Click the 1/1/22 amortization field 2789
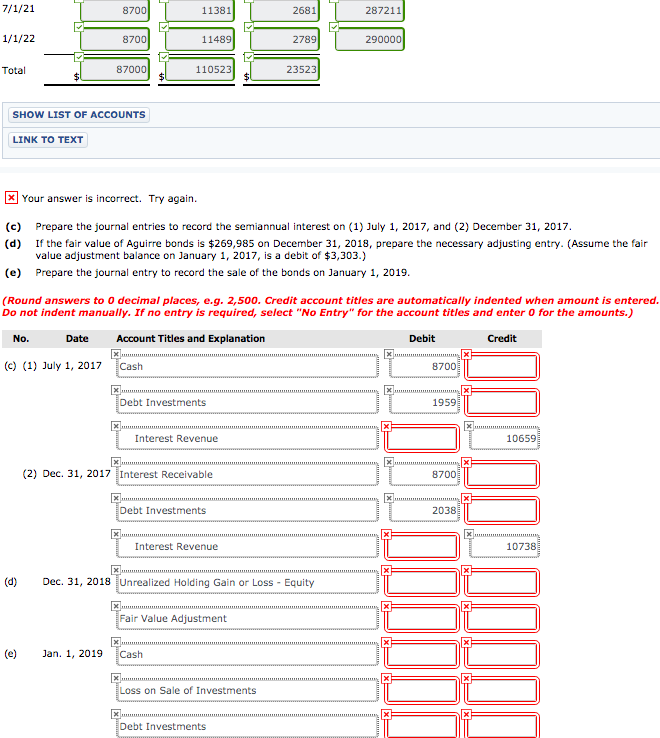The width and height of the screenshot is (660, 738). 285,39
